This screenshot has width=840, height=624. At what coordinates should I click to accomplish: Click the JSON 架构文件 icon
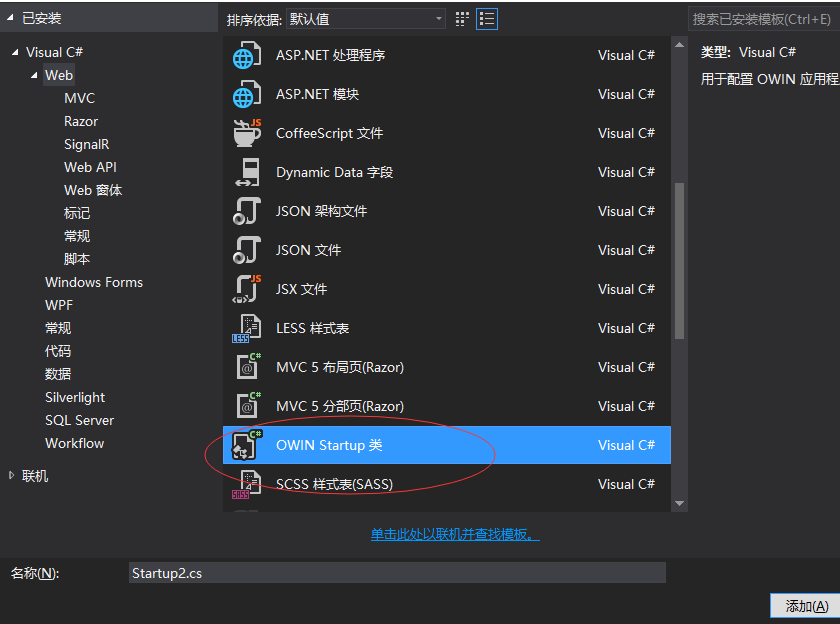(247, 211)
